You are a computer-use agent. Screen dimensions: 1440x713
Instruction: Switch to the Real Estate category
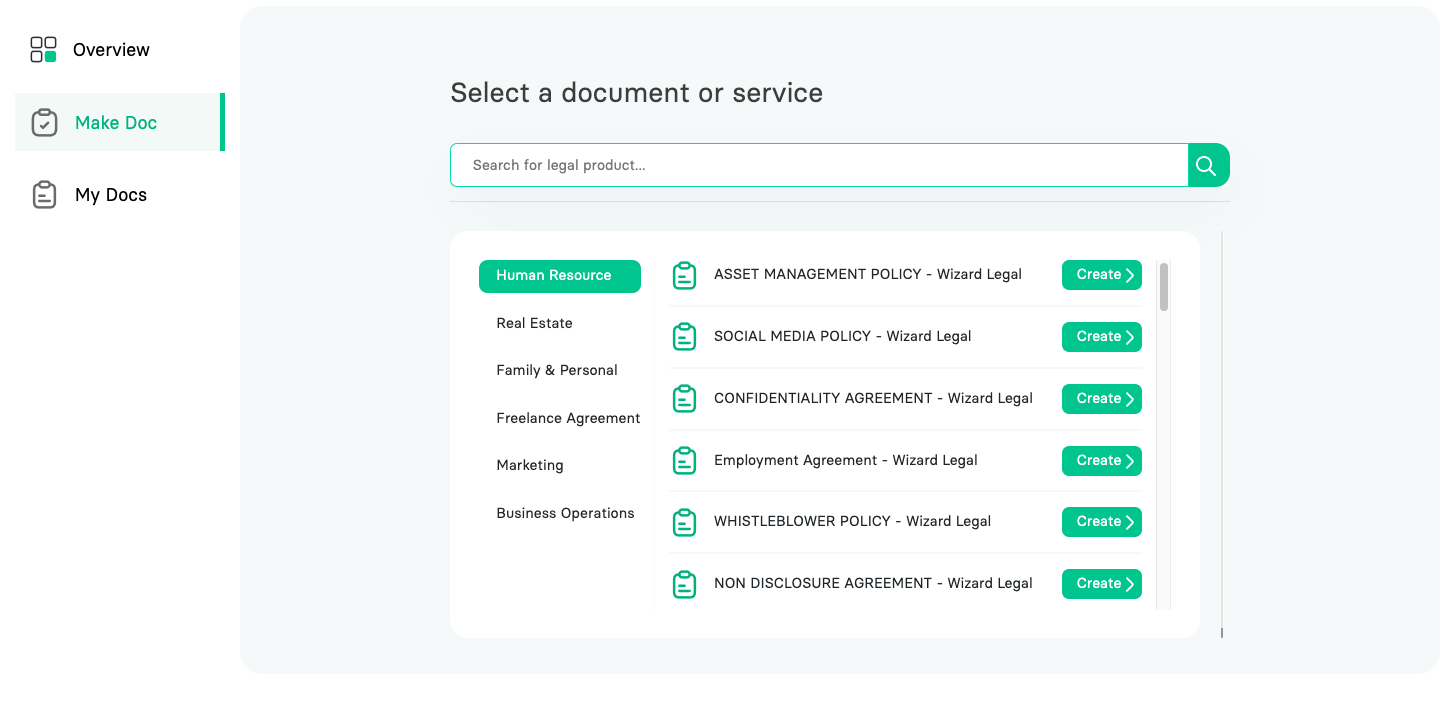click(534, 323)
